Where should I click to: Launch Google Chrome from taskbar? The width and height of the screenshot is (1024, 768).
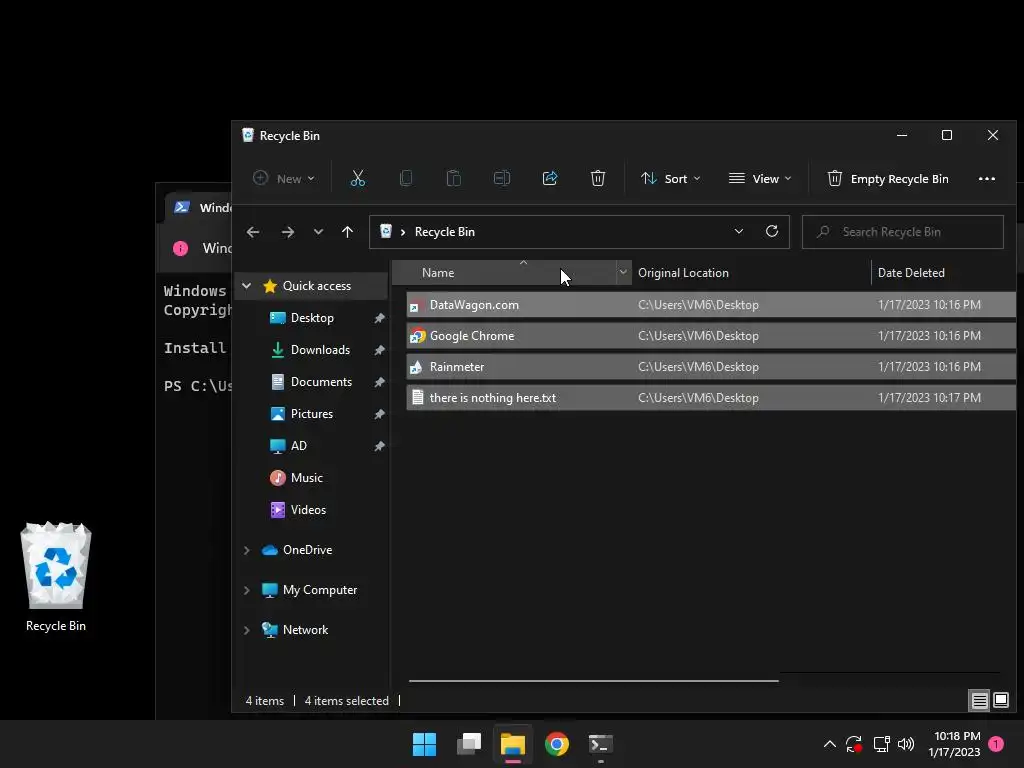click(x=556, y=744)
